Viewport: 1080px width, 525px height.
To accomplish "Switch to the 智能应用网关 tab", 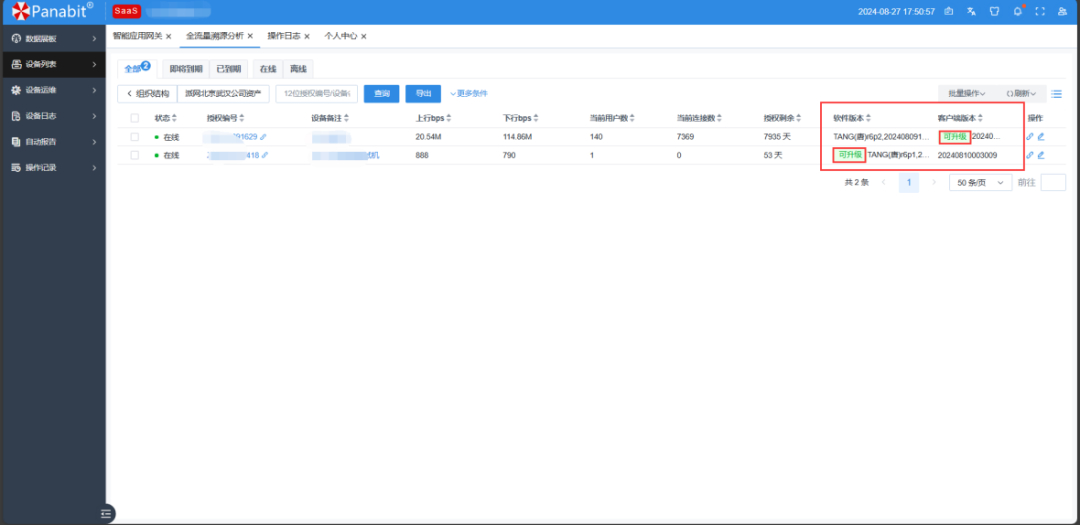I will [138, 36].
